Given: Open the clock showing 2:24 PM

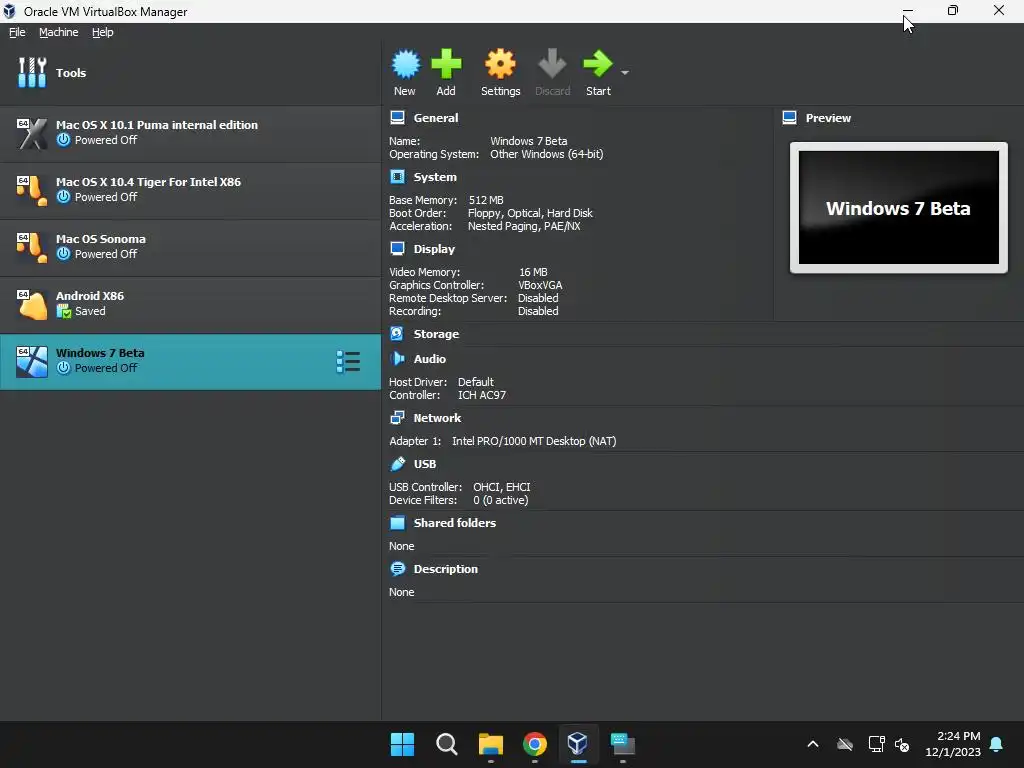Looking at the screenshot, I should [953, 744].
